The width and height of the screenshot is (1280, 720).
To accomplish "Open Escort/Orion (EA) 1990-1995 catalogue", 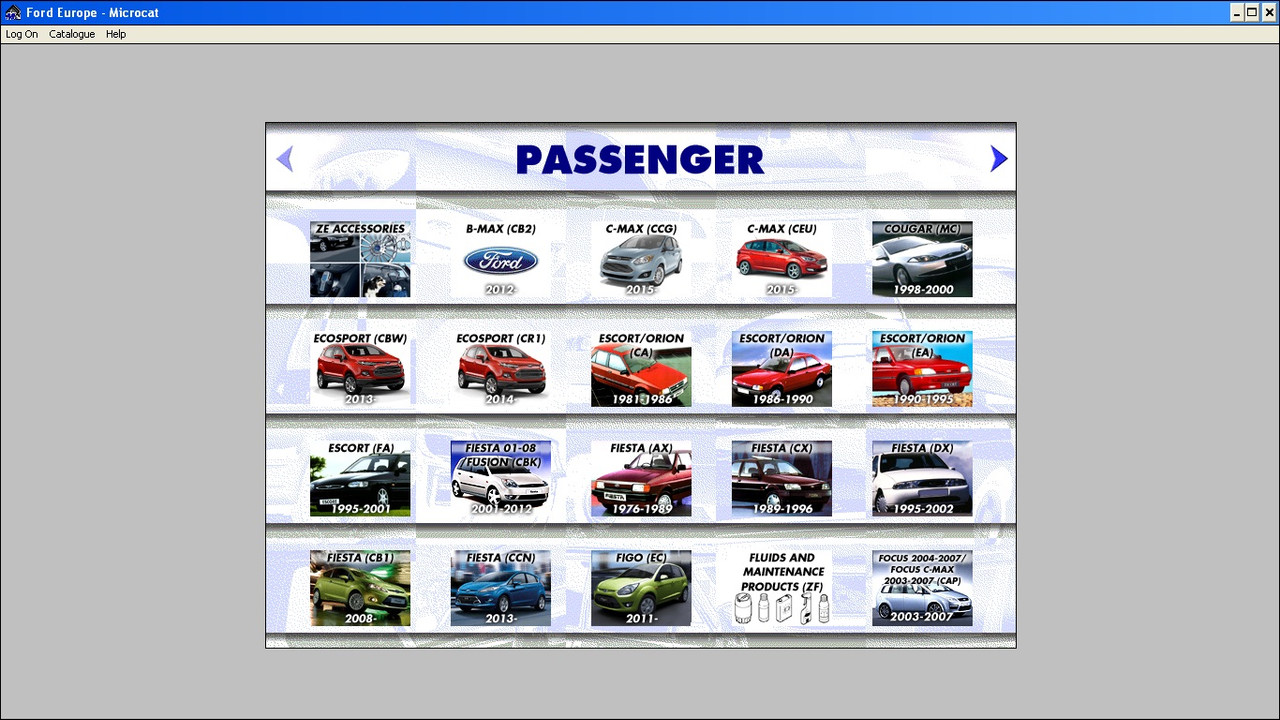I will 922,369.
